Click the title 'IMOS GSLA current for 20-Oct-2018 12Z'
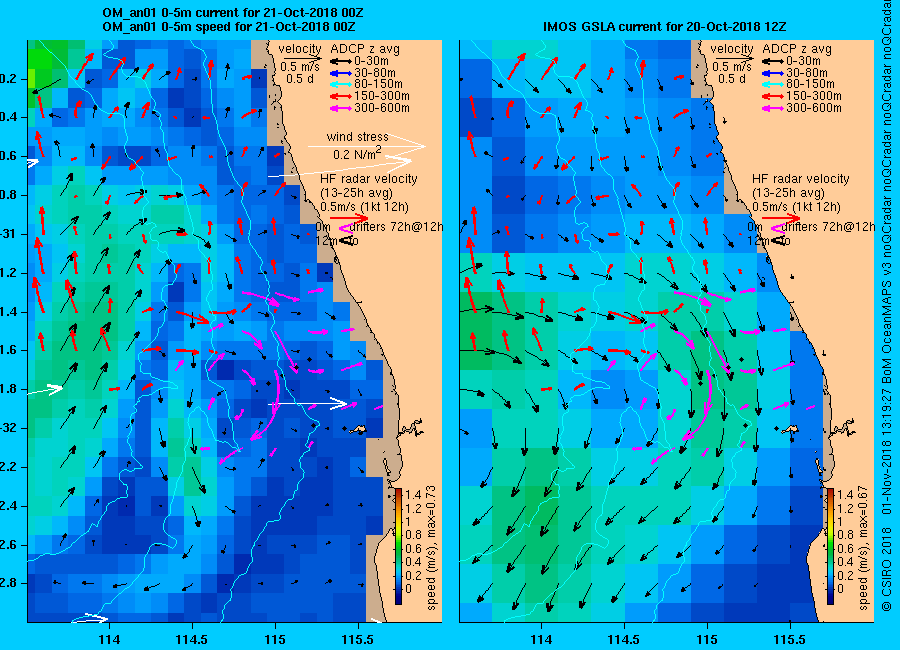900x650 pixels. coord(664,26)
